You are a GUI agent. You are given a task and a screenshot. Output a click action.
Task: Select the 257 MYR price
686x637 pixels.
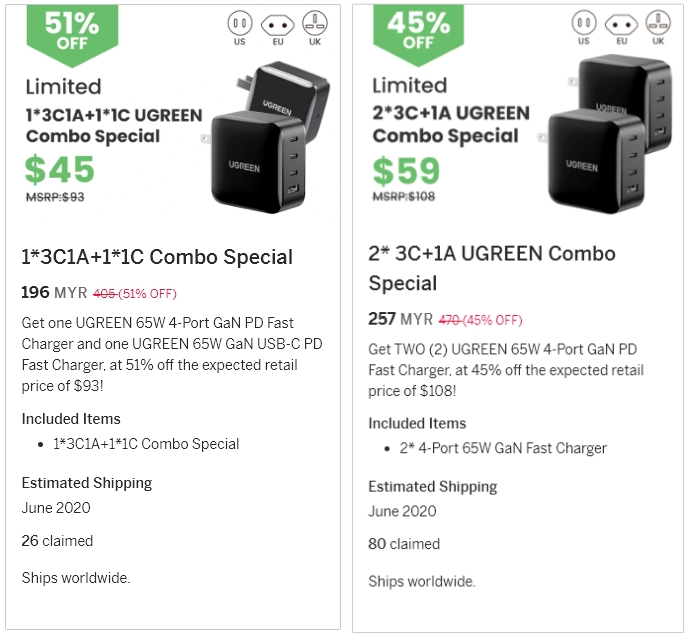pos(402,319)
